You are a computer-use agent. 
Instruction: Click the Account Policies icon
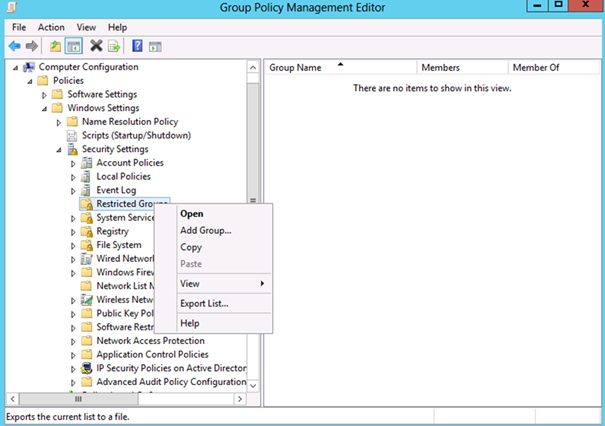click(87, 163)
